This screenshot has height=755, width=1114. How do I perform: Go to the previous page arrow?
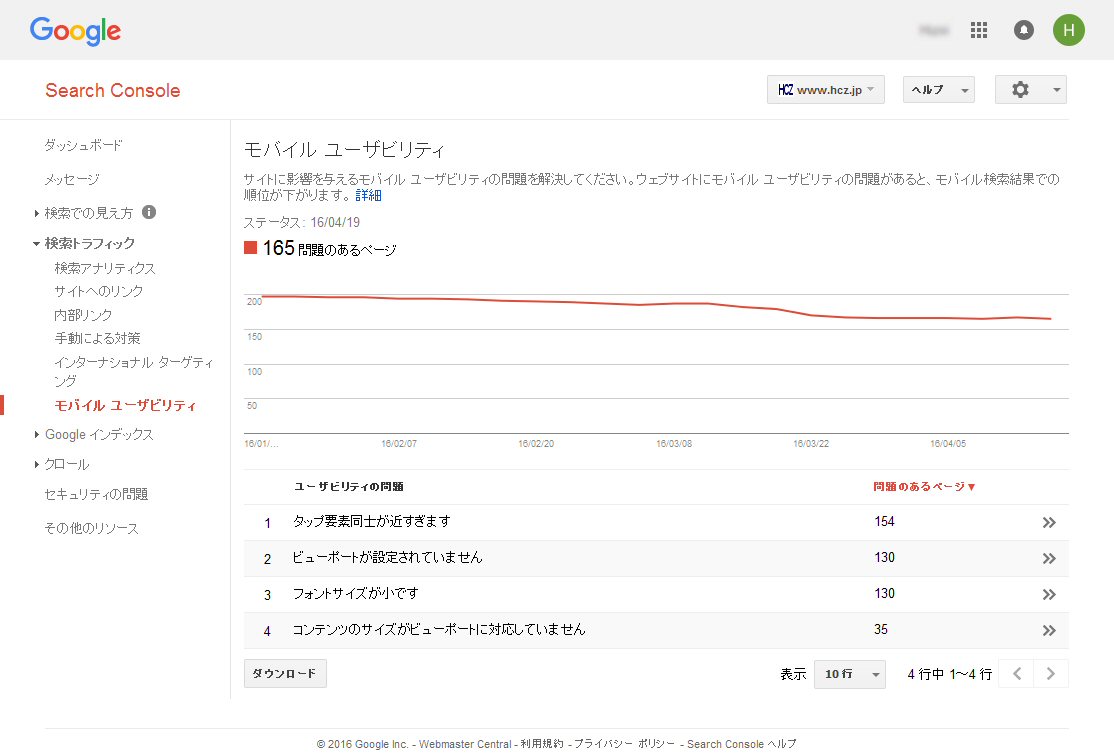1017,673
